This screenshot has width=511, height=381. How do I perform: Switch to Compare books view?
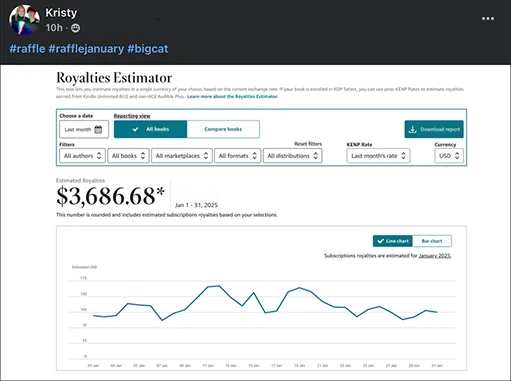pos(223,129)
